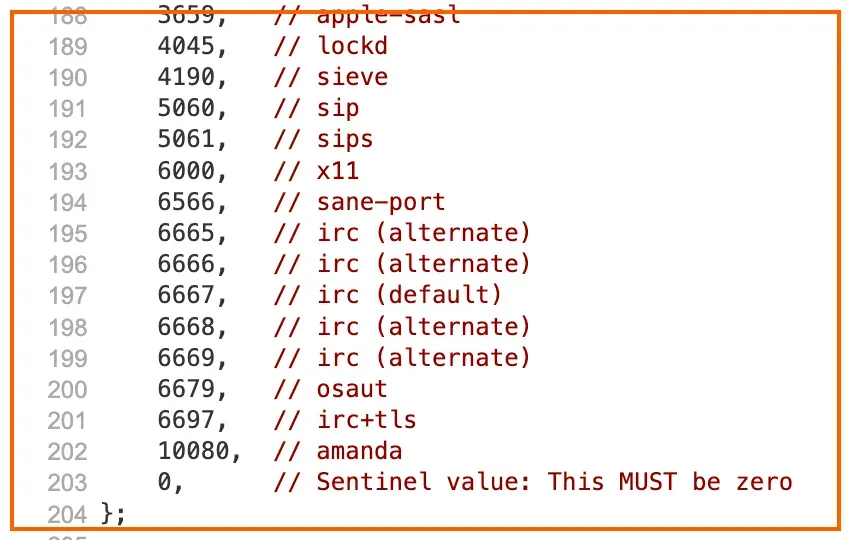Screen dimensions: 848x540
Task: Click port value 10080
Action: coord(194,451)
